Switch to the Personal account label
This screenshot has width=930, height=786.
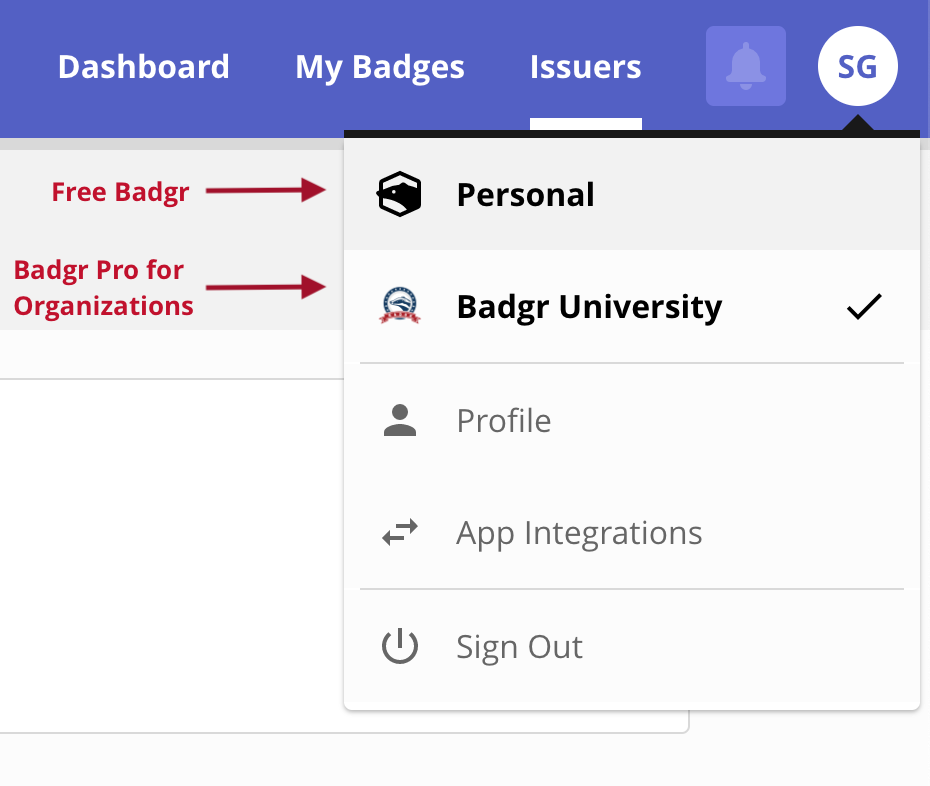pos(525,194)
